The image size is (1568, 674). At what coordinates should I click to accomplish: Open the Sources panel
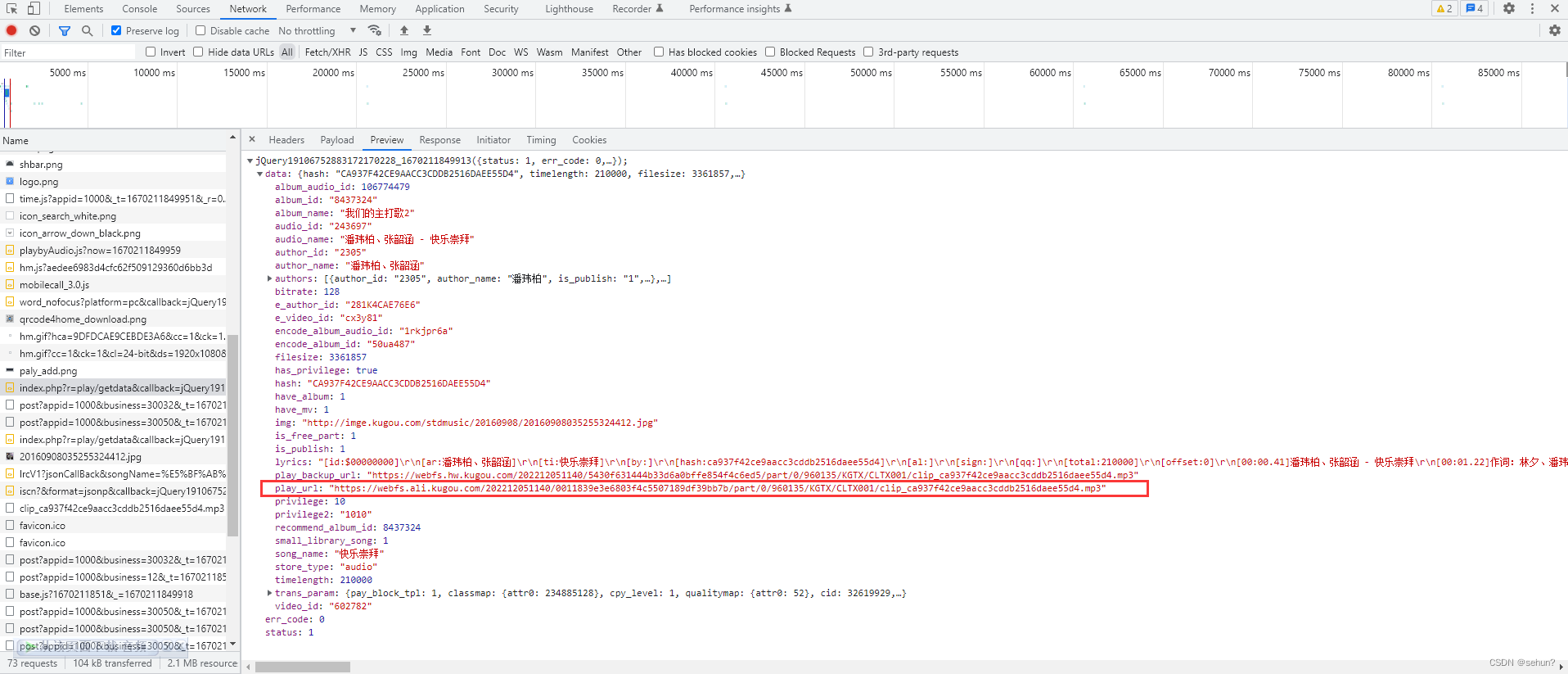pos(193,9)
